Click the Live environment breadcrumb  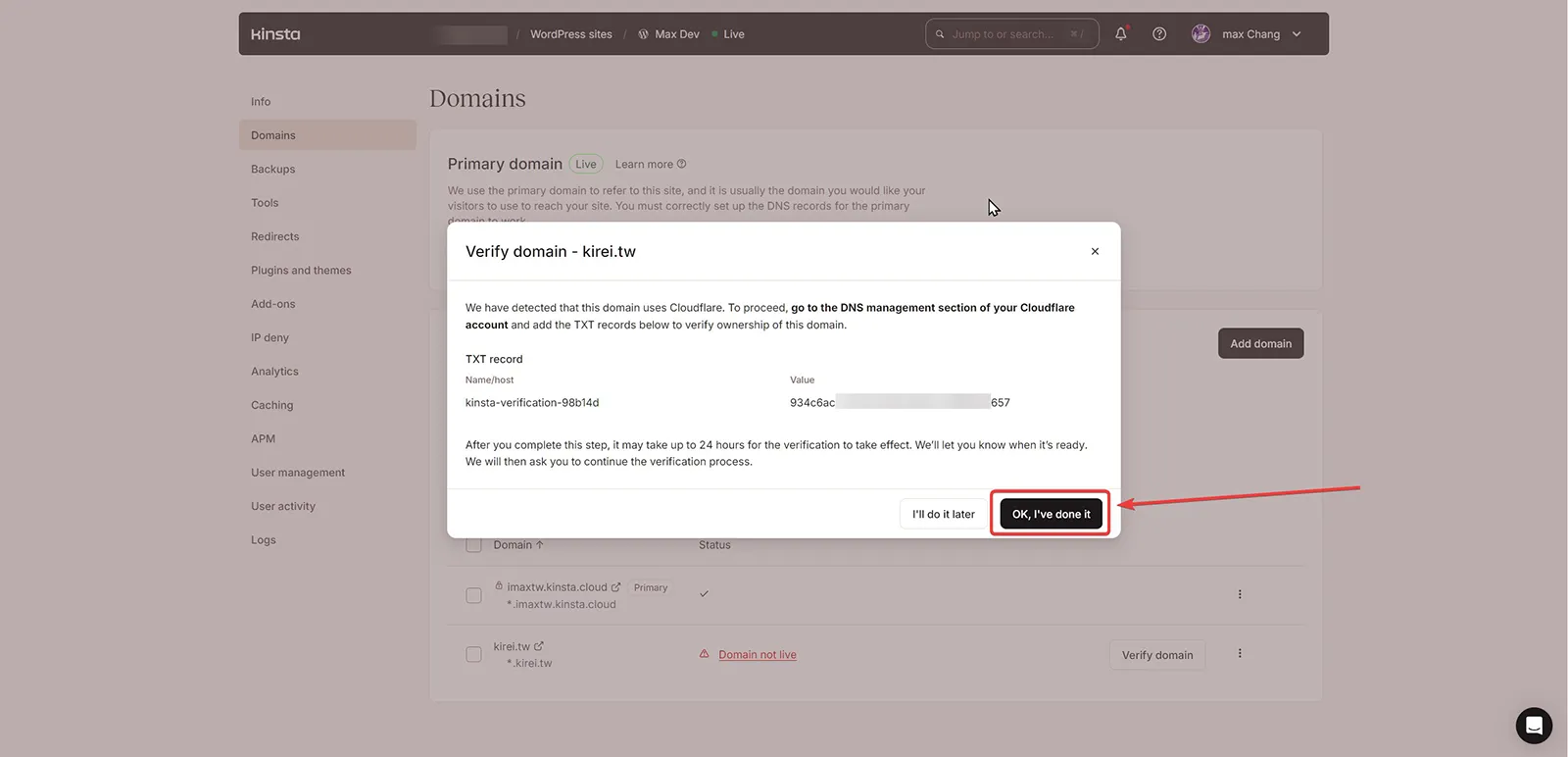(734, 34)
